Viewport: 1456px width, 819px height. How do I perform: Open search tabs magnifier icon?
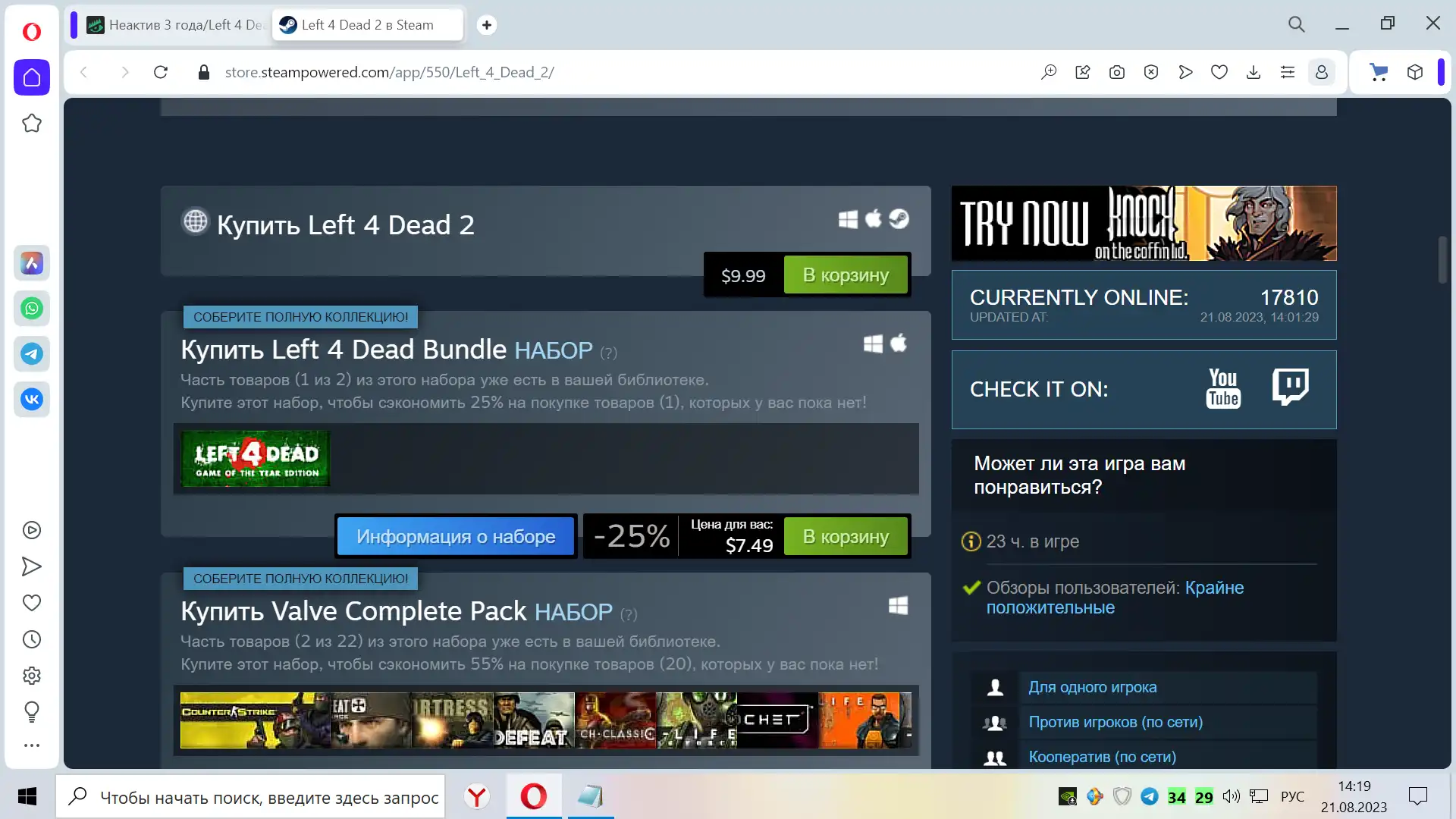coord(1297,24)
